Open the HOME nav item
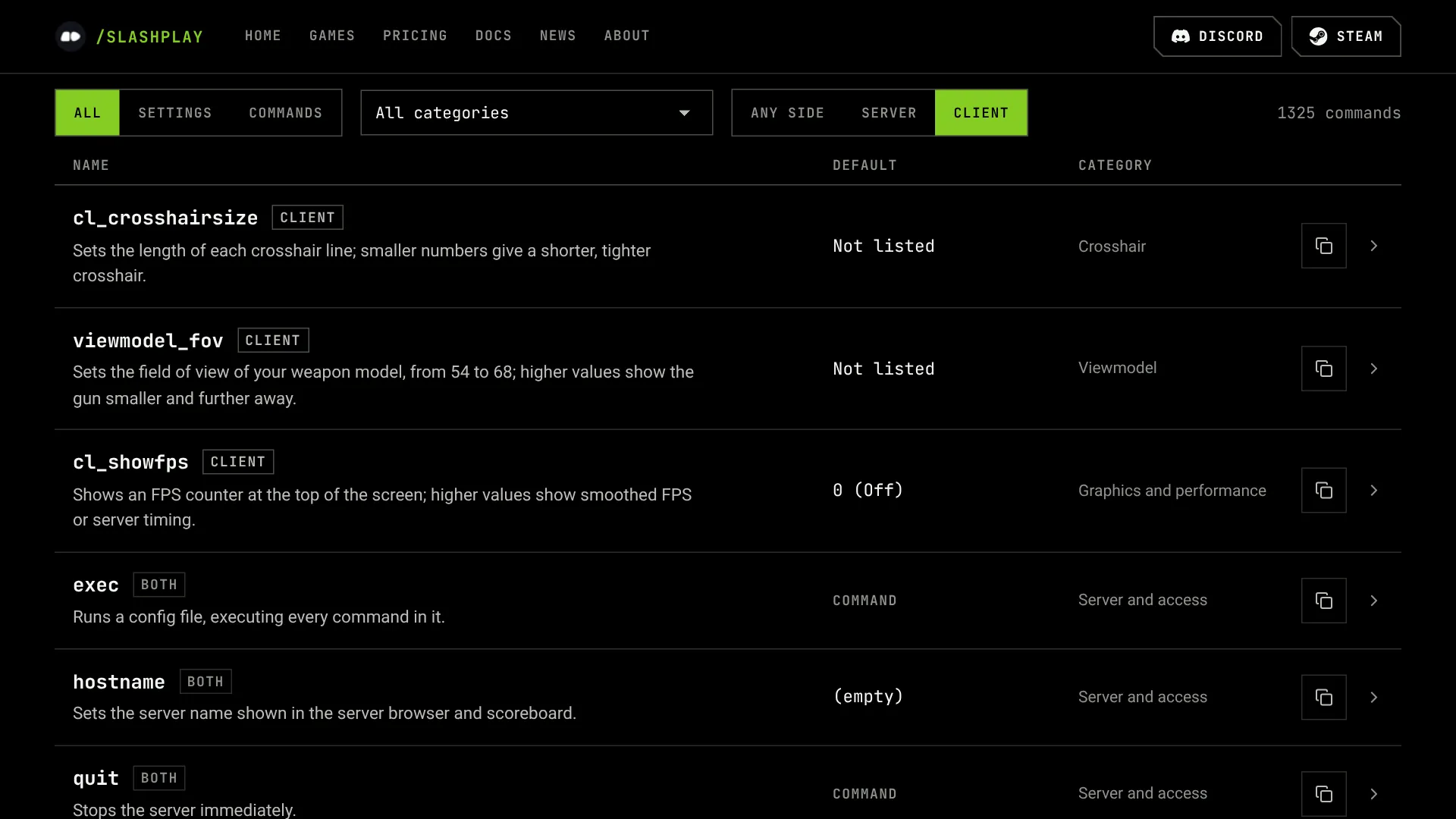The height and width of the screenshot is (819, 1456). (263, 36)
